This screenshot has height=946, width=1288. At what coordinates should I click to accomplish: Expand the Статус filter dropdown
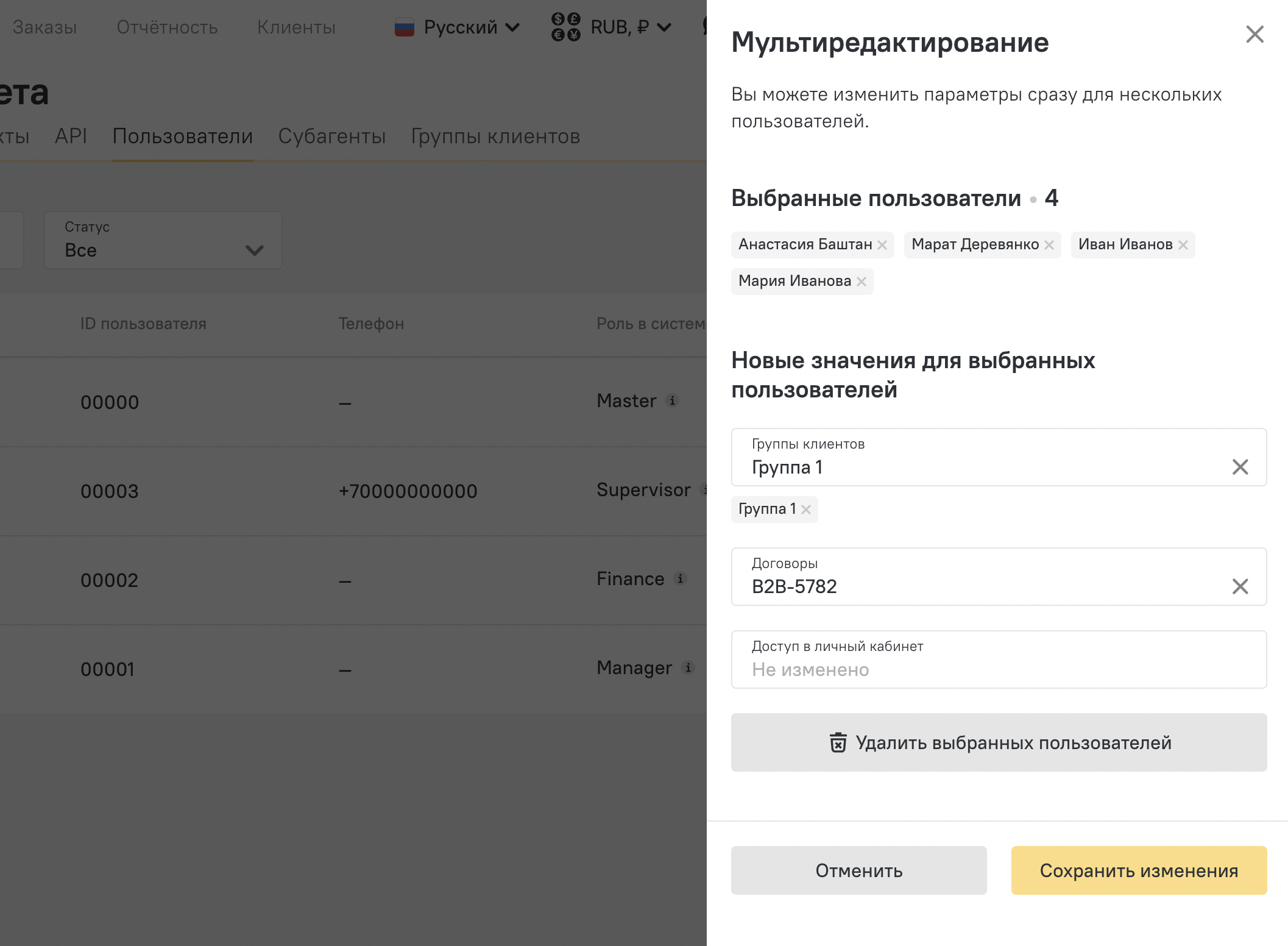pos(163,240)
